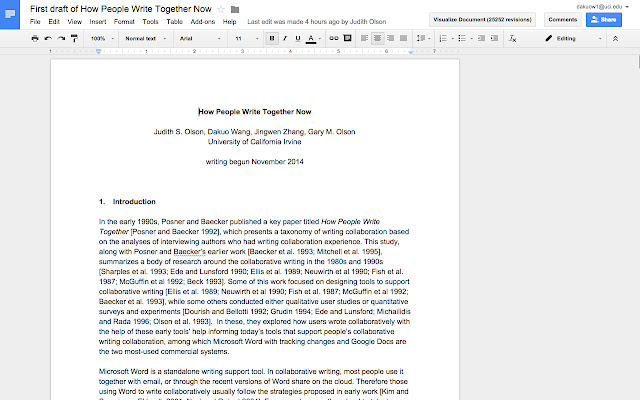Click the right indent marker on ruler

[x=411, y=52]
